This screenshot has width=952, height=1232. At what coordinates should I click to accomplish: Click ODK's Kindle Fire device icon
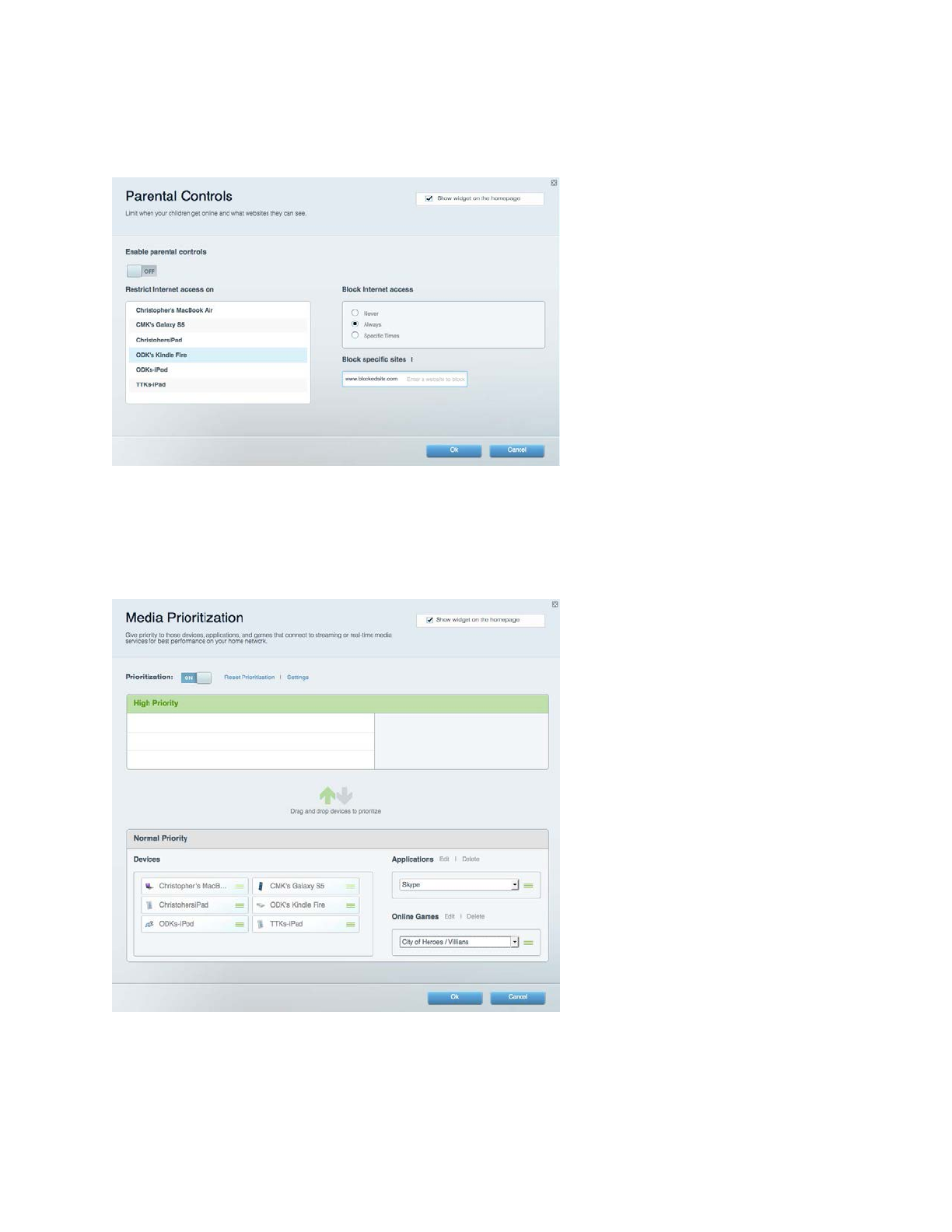[x=261, y=905]
